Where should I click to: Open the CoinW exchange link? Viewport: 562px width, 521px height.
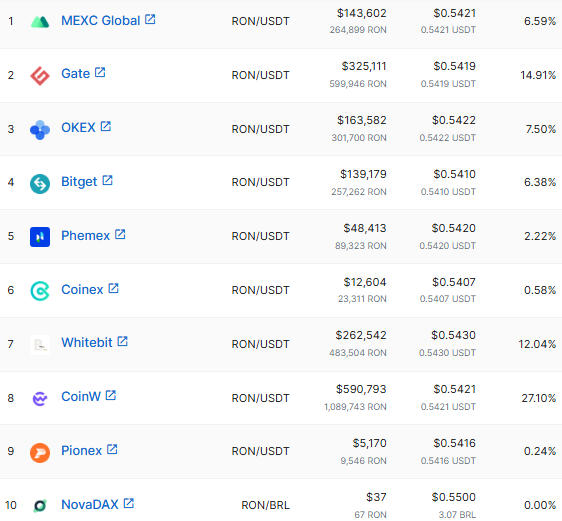point(81,397)
